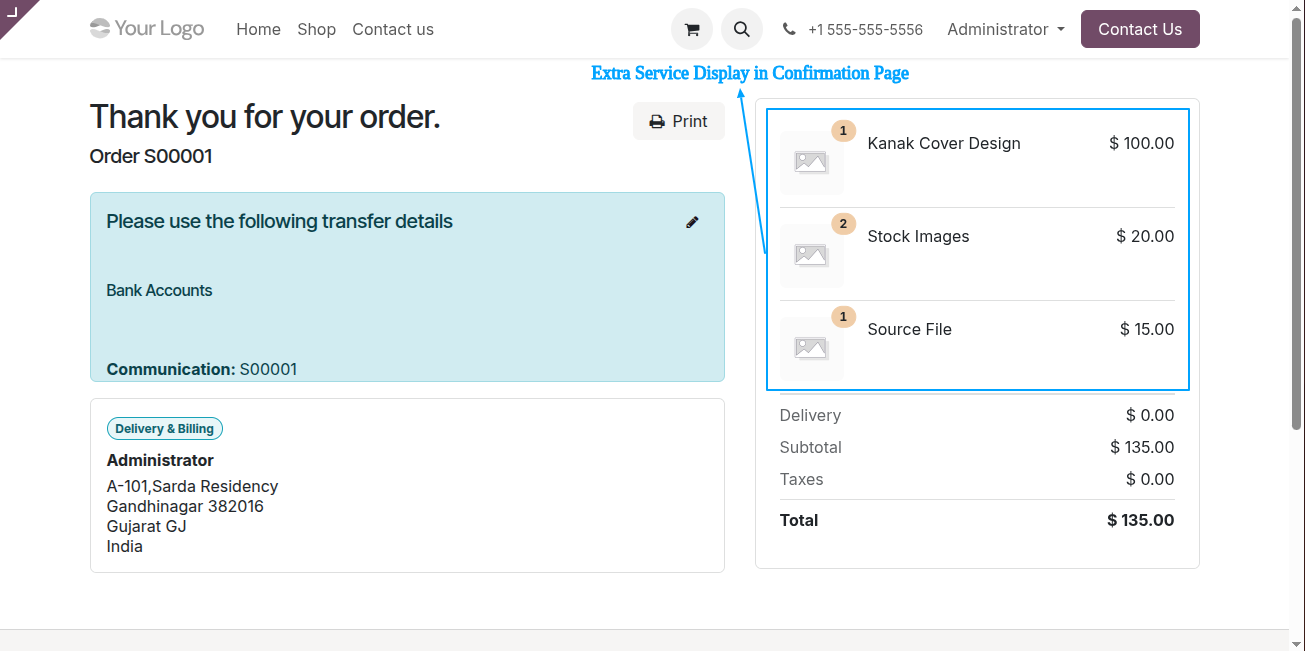Click the bold Total label
1305x651 pixels.
coord(799,520)
